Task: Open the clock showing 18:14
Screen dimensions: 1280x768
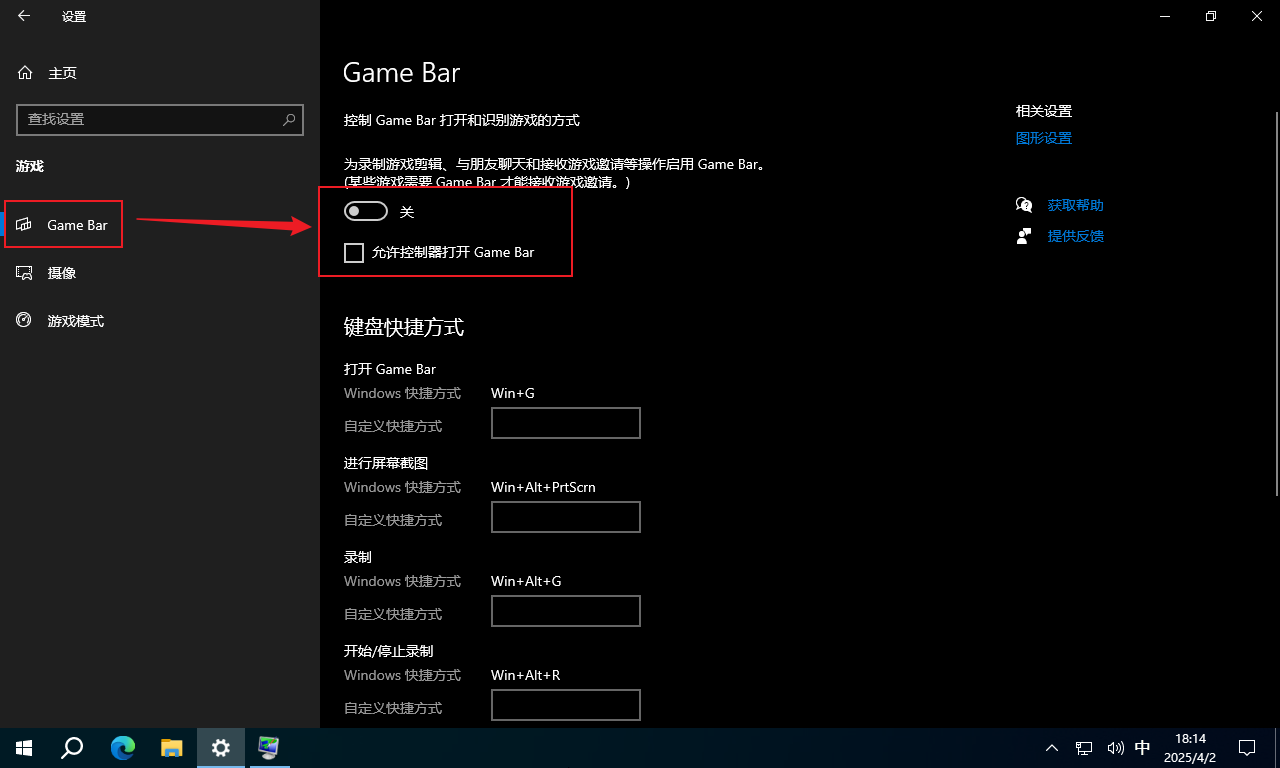Action: [x=1190, y=747]
